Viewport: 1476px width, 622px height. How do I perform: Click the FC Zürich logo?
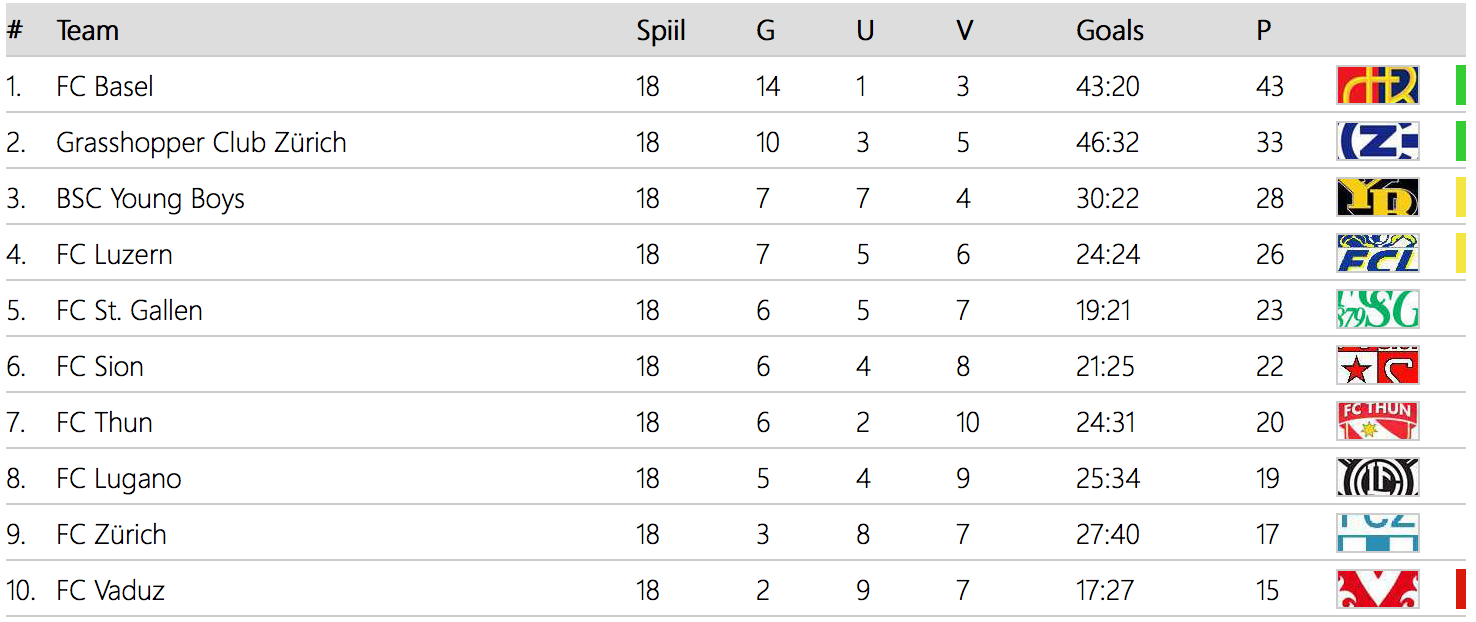point(1377,534)
